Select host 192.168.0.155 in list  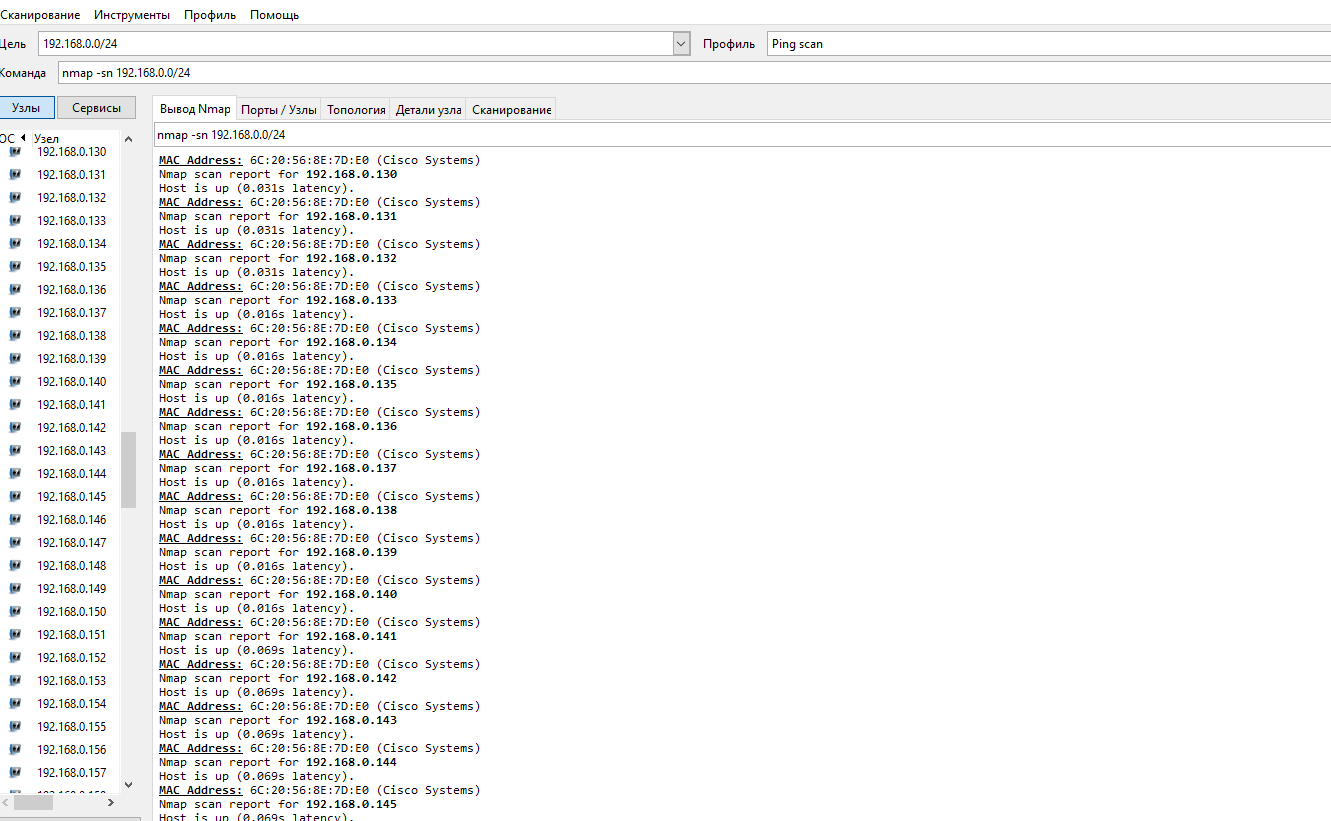71,727
